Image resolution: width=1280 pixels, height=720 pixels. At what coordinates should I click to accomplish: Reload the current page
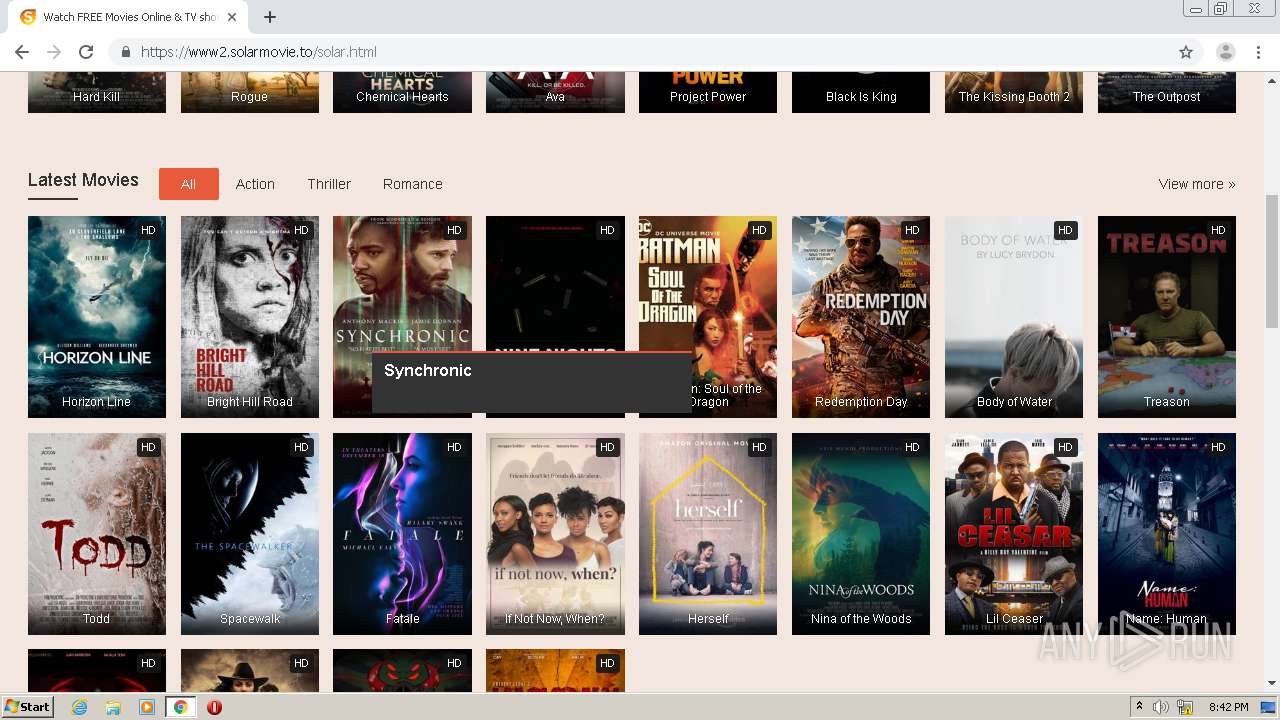(x=86, y=52)
